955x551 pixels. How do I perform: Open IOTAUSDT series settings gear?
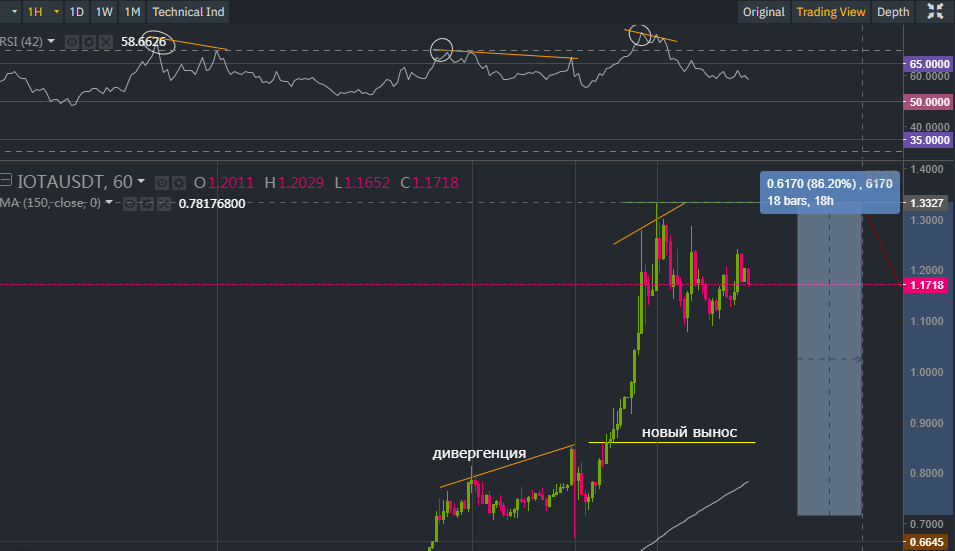(x=179, y=183)
